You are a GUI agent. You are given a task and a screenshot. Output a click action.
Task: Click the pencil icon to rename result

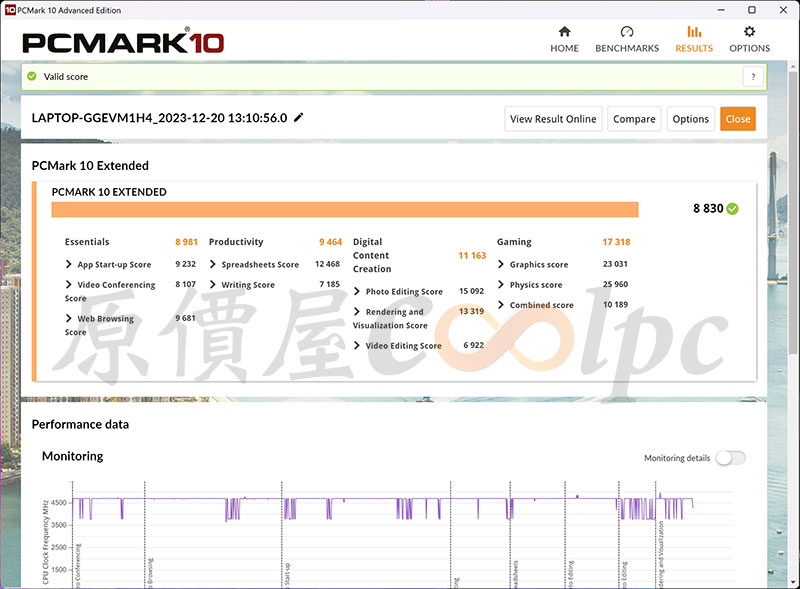[298, 118]
